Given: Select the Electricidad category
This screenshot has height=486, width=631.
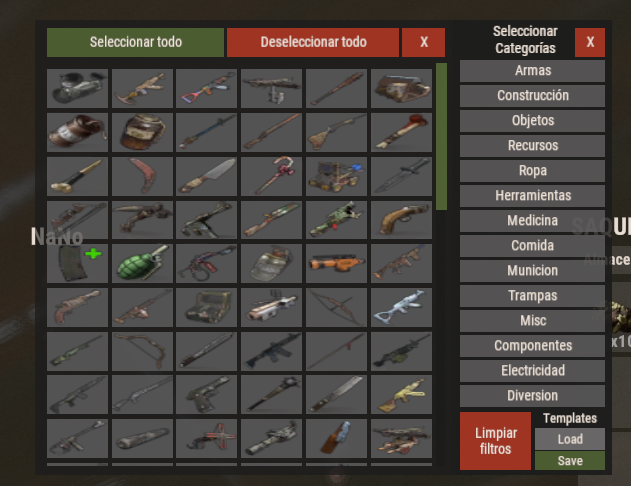Looking at the screenshot, I should [x=532, y=371].
